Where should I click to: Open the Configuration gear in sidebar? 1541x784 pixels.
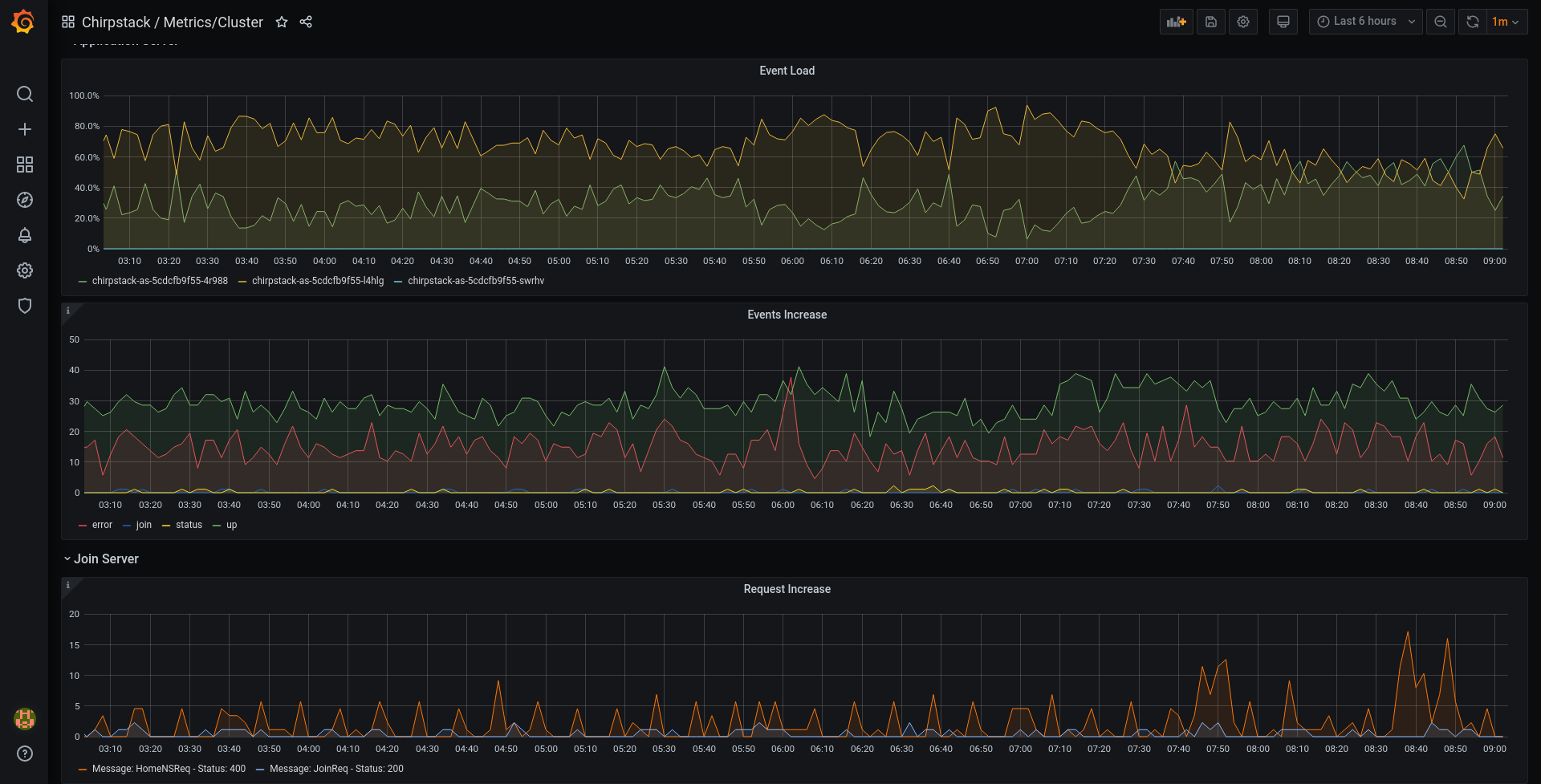[x=25, y=270]
